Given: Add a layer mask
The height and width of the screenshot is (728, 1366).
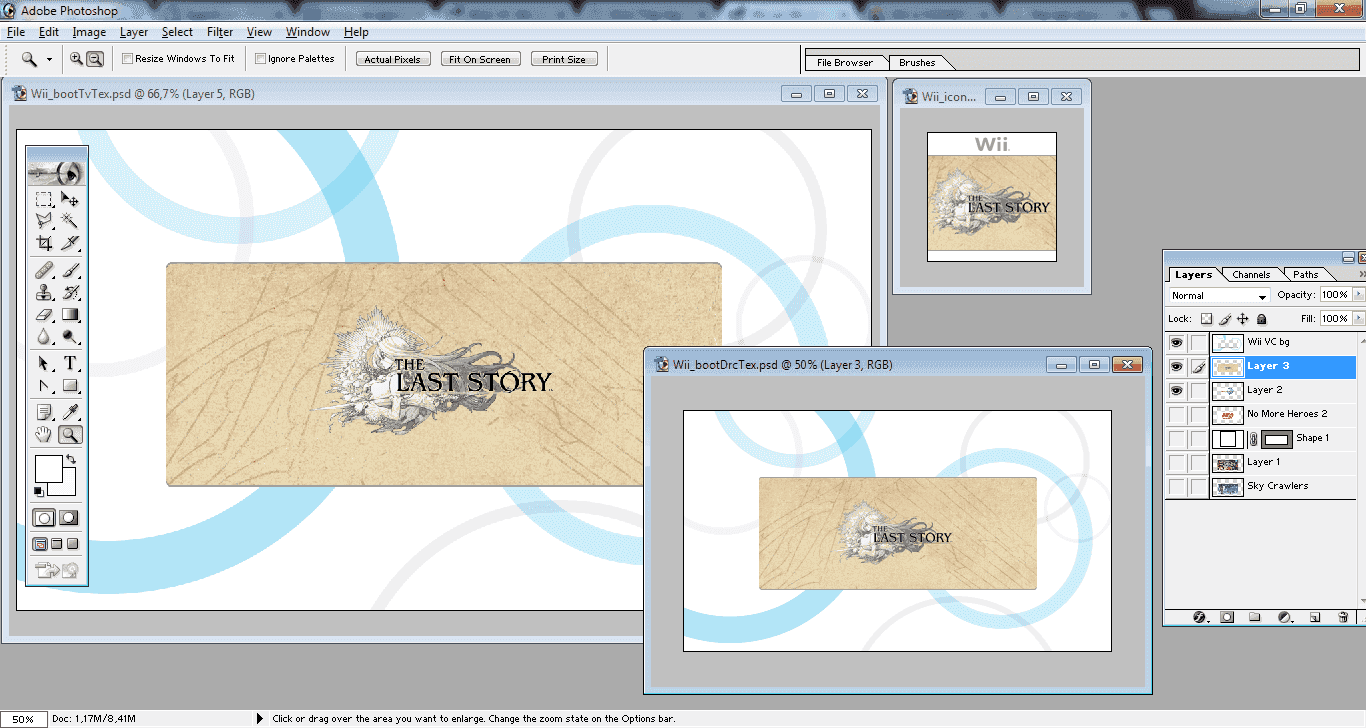Looking at the screenshot, I should (1227, 618).
